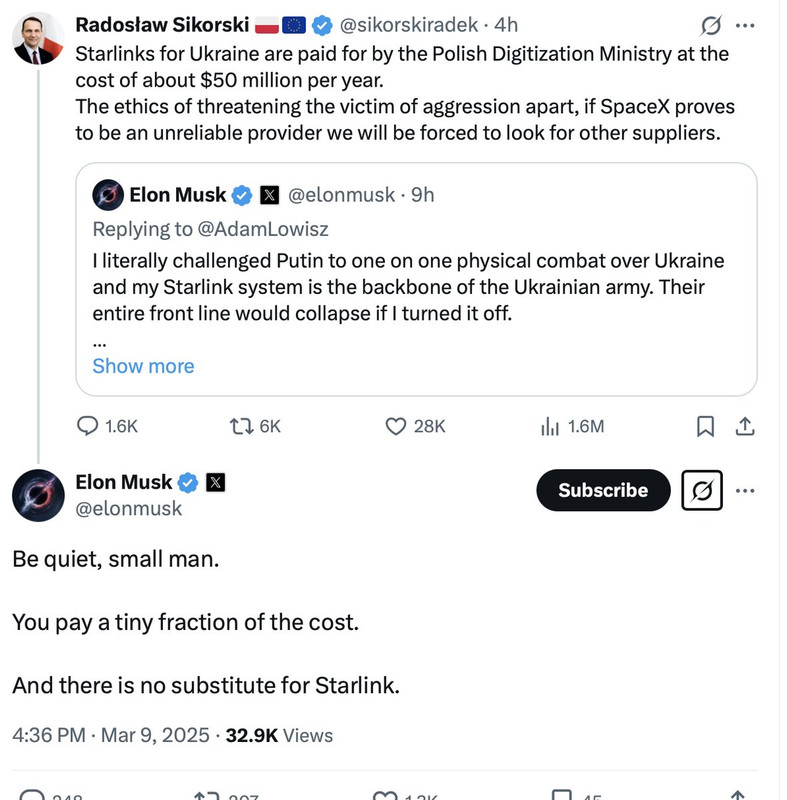Click the X affiliation badge next to Elon Musk
Screen dimensions: 787x800
point(215,483)
